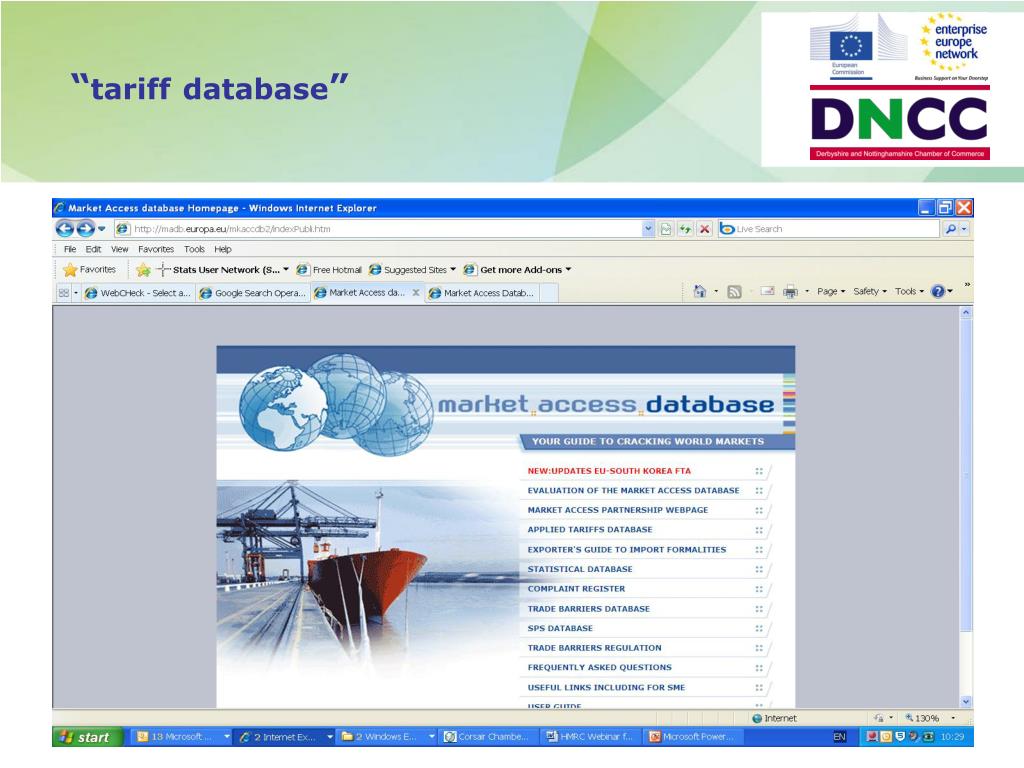Click the browser Back arrow button
This screenshot has width=1024, height=768.
(64, 229)
